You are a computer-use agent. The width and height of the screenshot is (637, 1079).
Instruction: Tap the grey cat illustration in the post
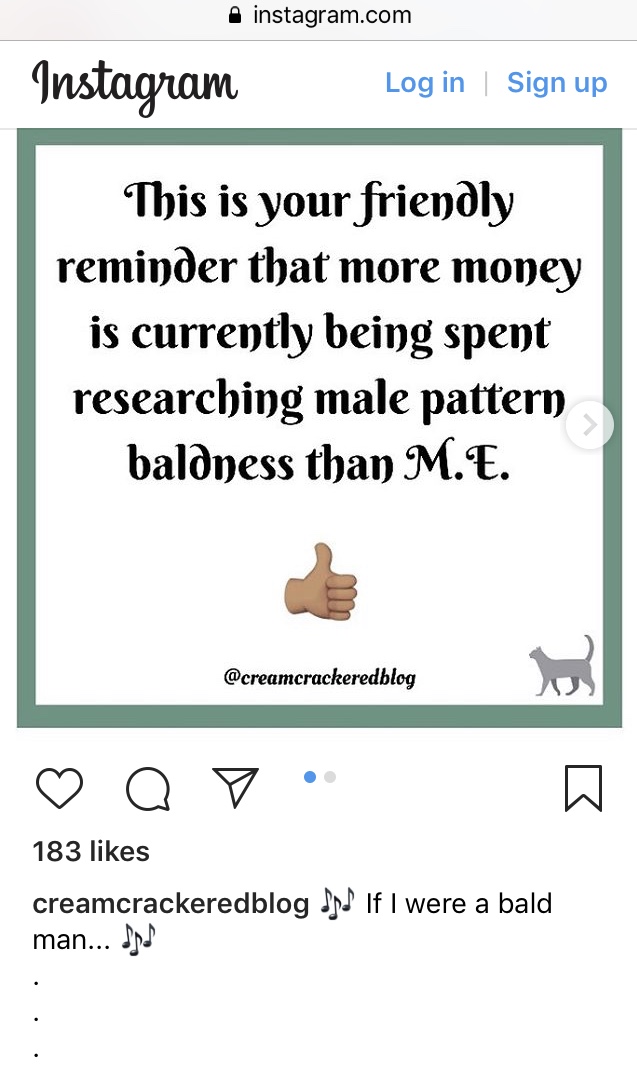[563, 666]
